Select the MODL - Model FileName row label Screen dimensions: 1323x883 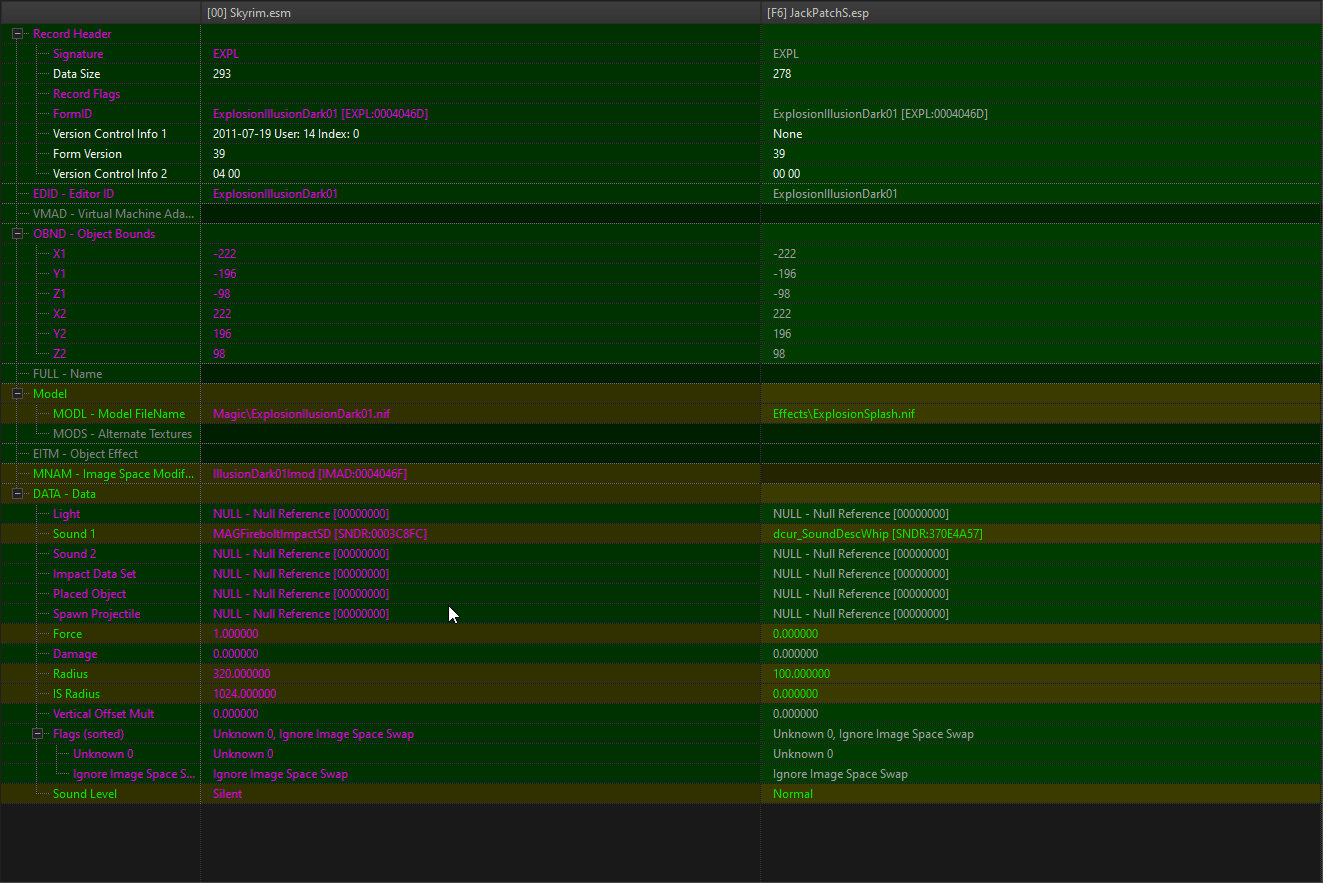click(x=119, y=414)
